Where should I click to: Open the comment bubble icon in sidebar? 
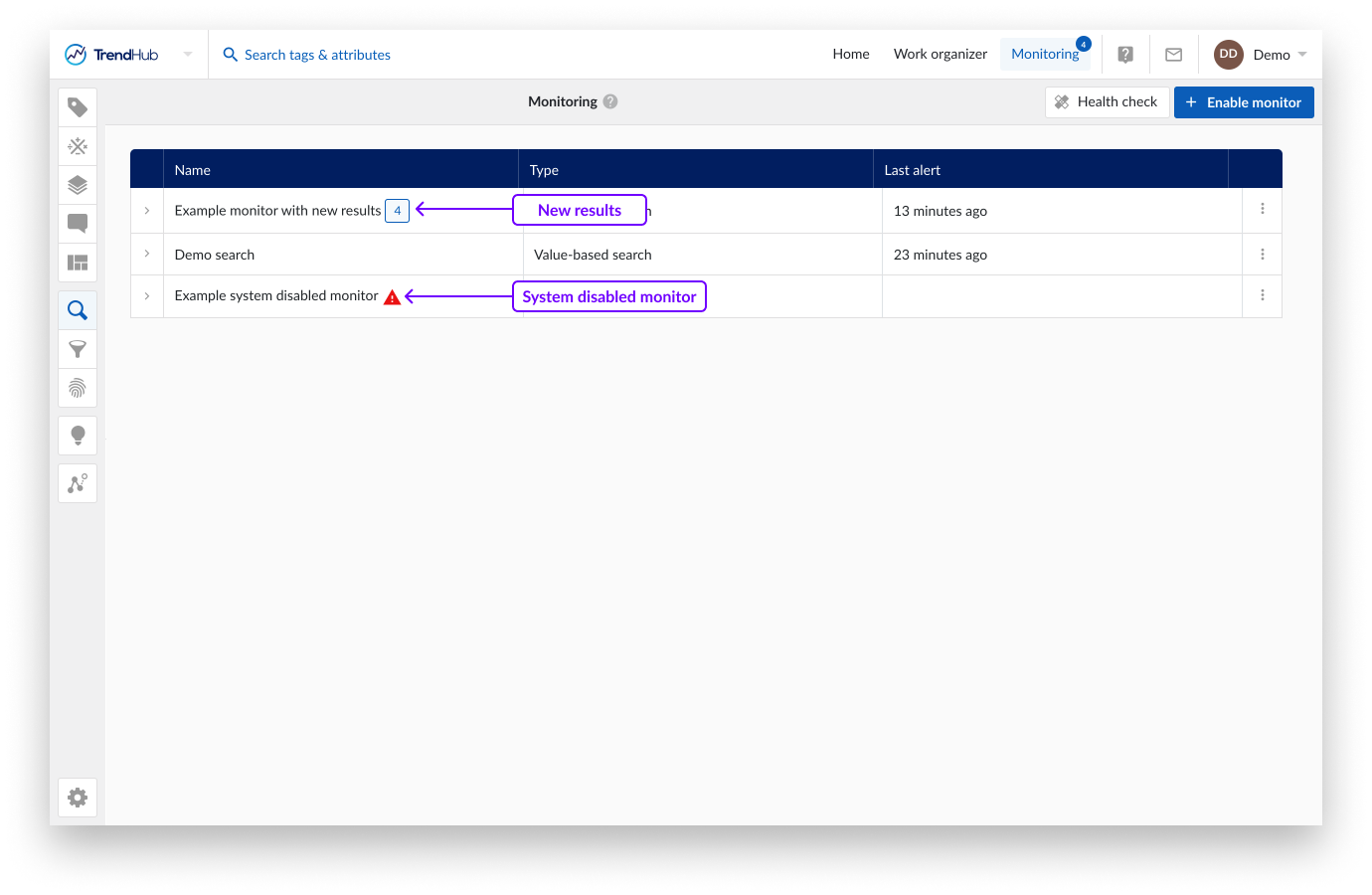tap(78, 224)
